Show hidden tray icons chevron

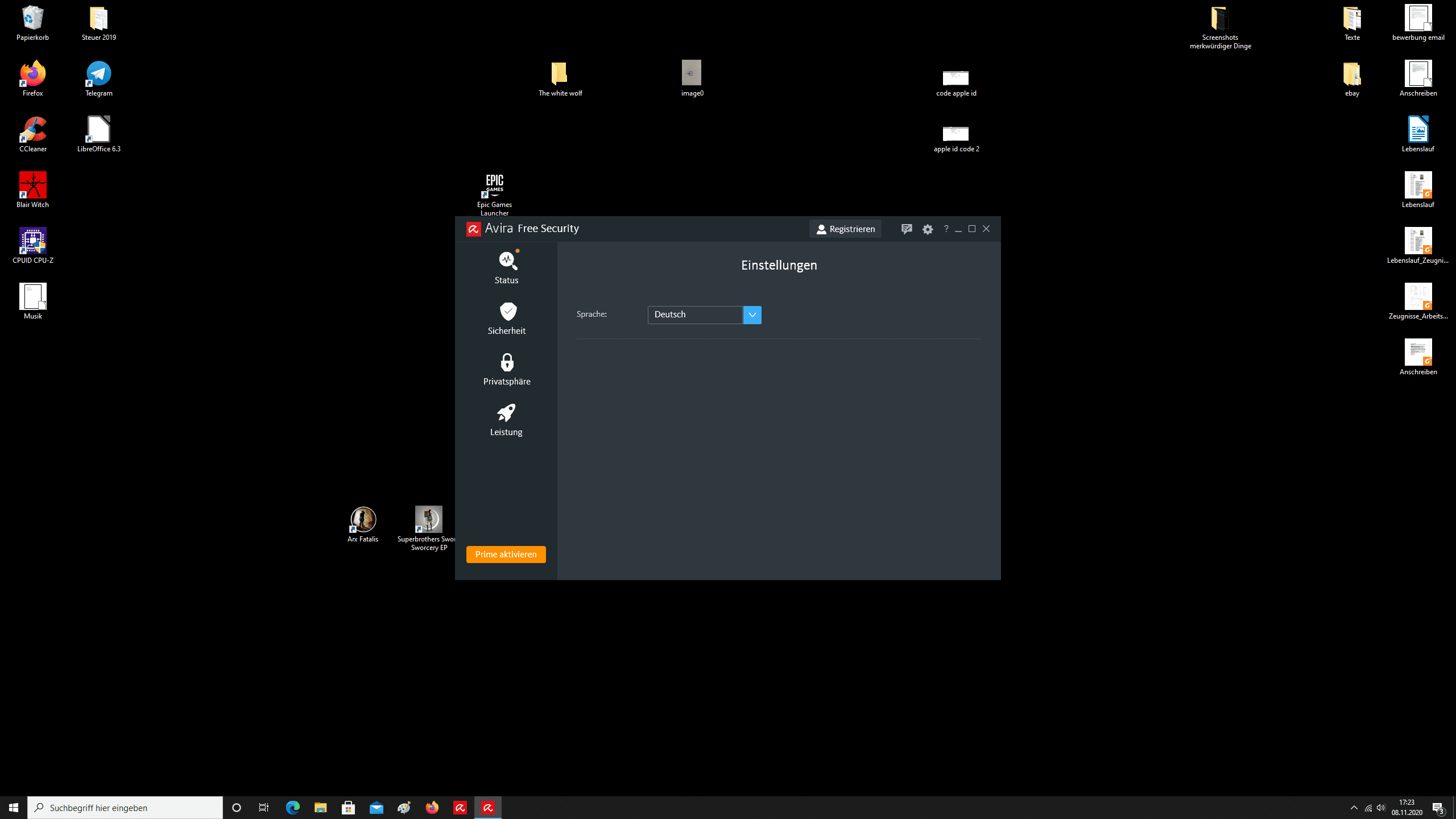coord(1354,808)
